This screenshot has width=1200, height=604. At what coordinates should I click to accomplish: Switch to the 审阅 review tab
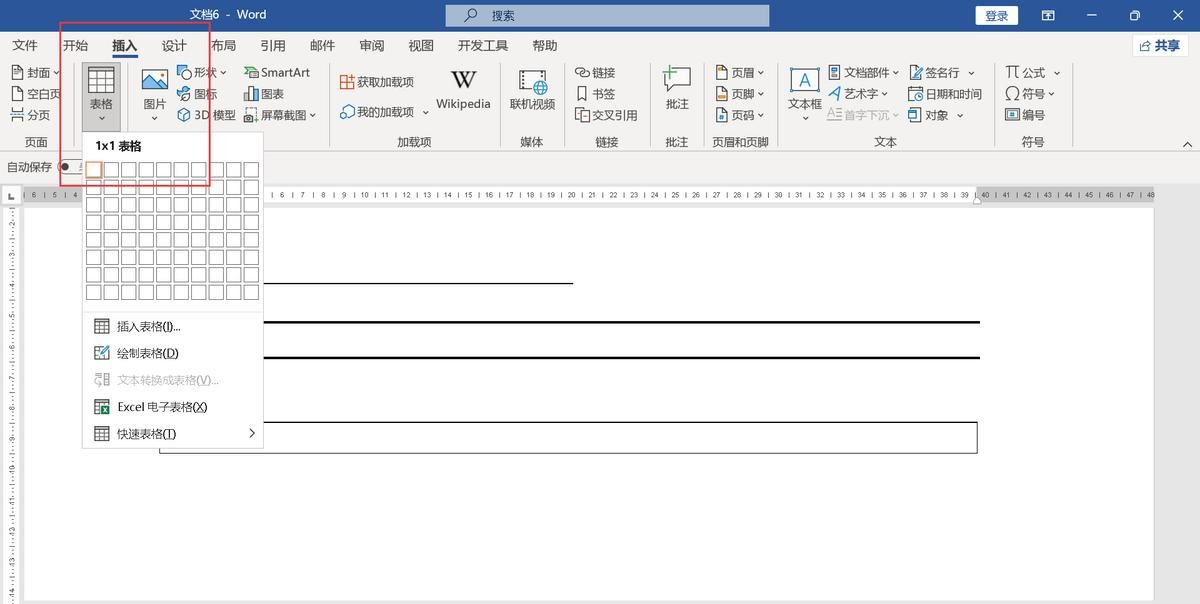pos(372,46)
